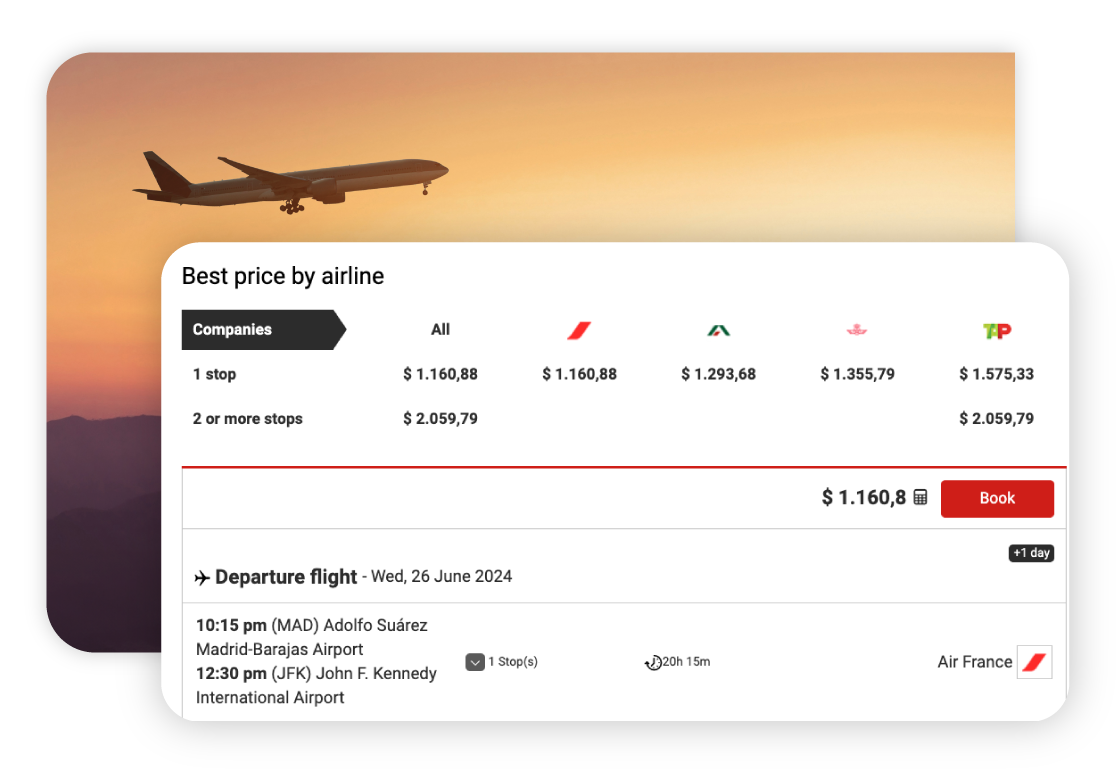Select the Companies tab label
1116x774 pixels.
(x=232, y=330)
